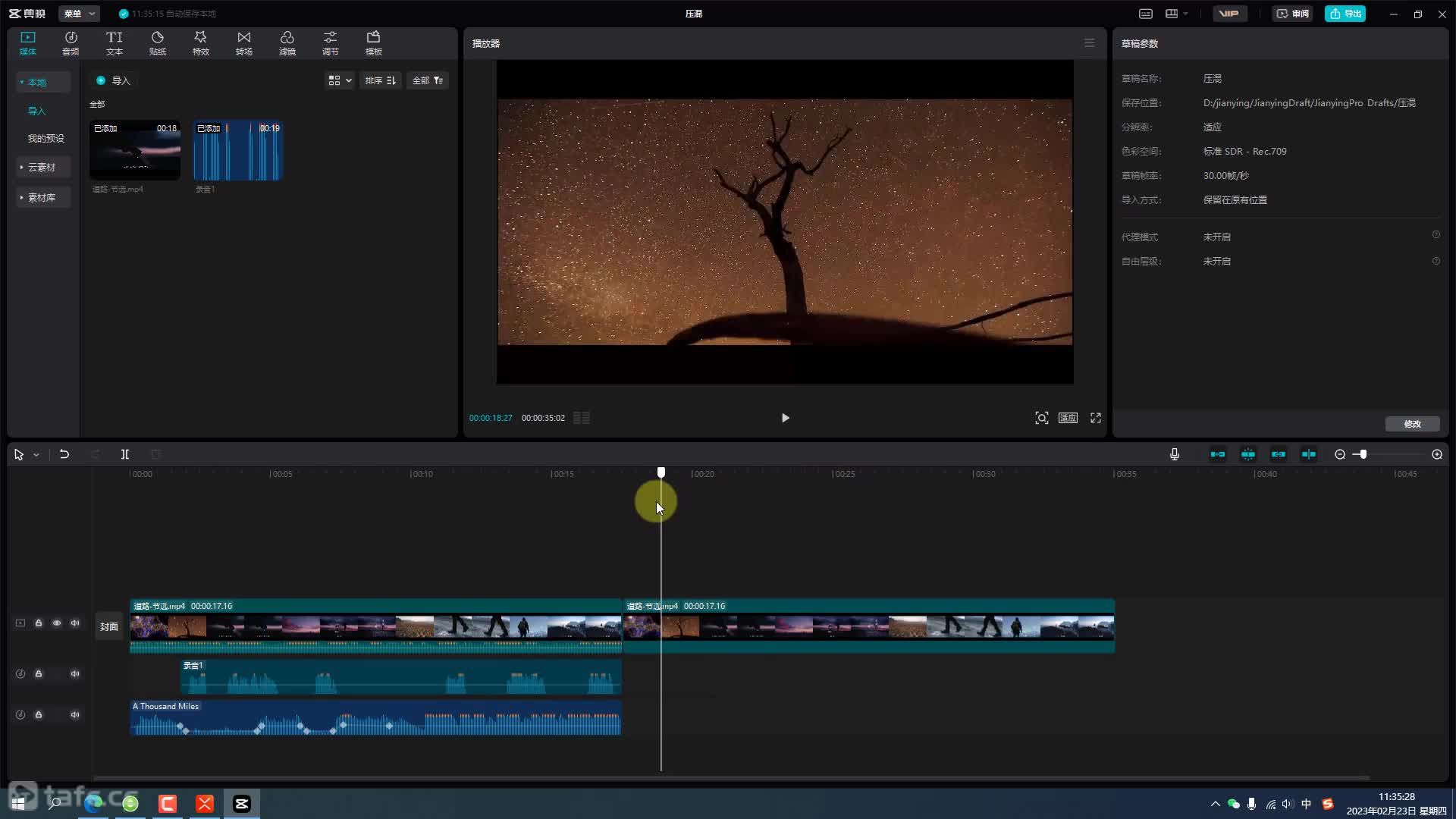Open the grid view mode dropdown
This screenshot has width=1456, height=819.
coord(339,80)
